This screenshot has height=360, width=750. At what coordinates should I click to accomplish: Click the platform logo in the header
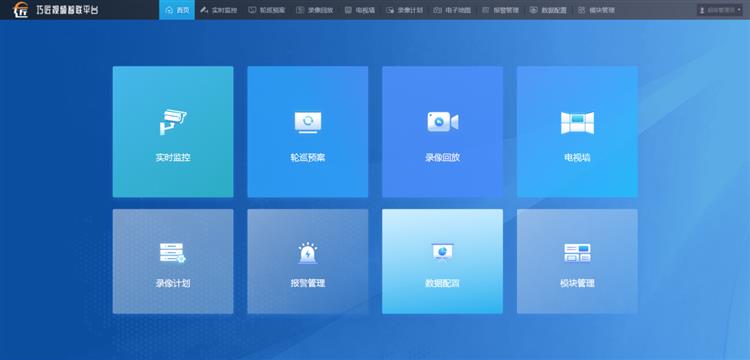(x=21, y=10)
